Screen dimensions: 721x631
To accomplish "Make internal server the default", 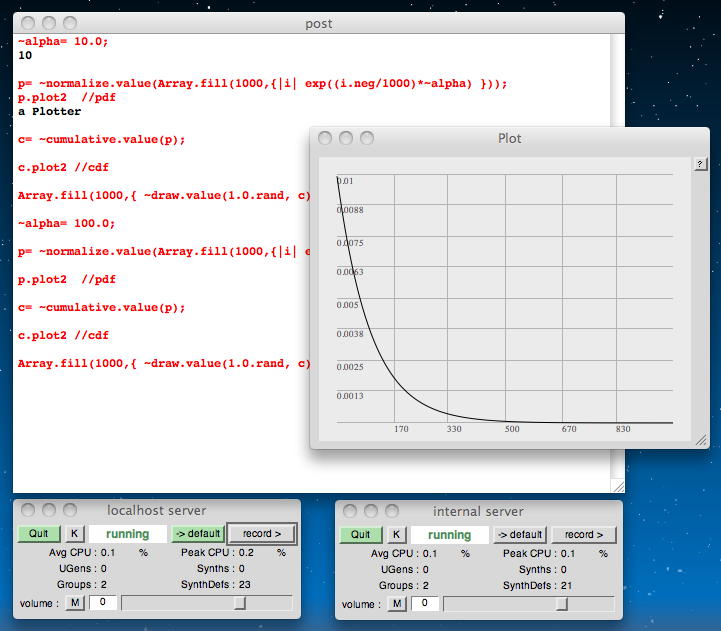I will [519, 535].
